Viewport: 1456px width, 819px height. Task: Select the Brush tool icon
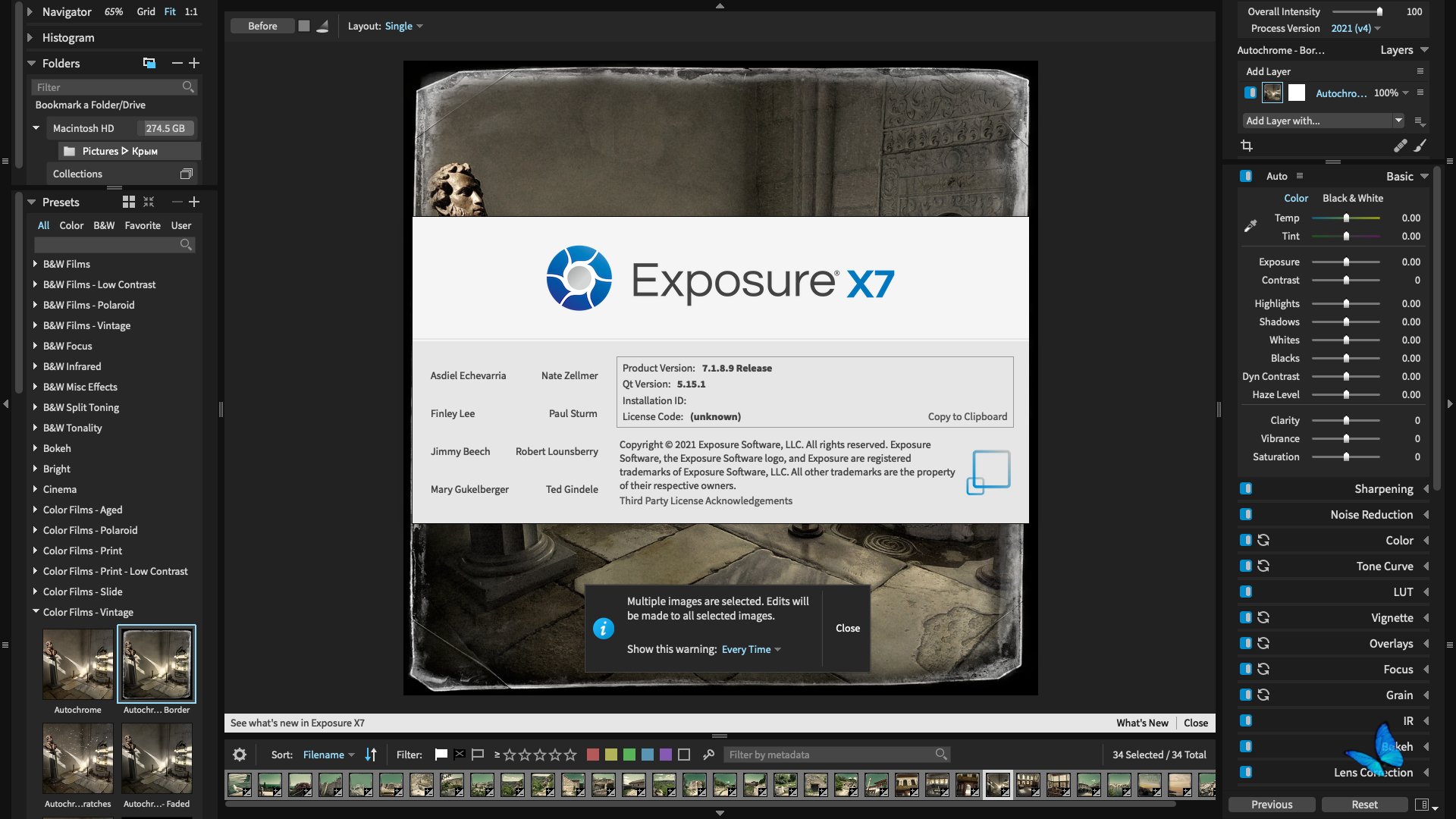[1420, 146]
